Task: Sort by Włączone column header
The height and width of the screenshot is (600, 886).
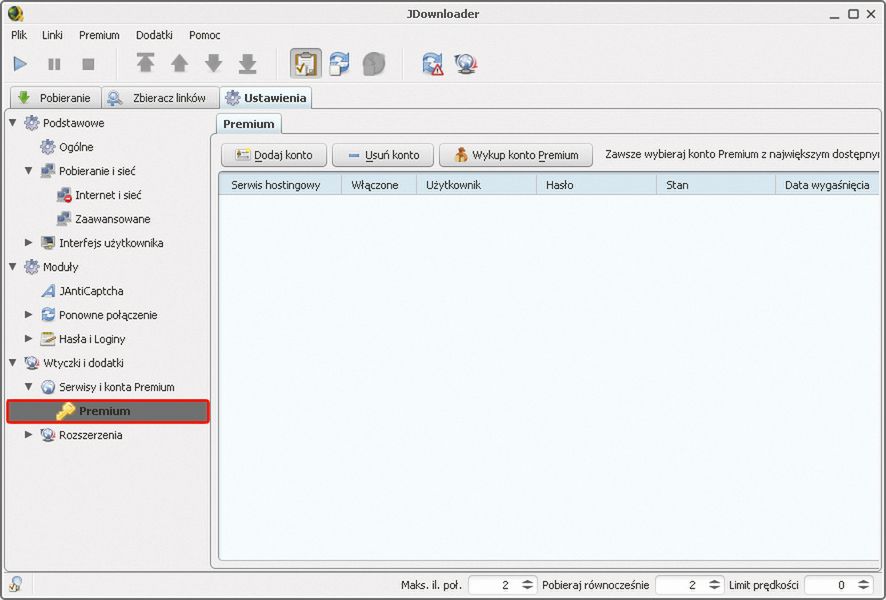Action: click(379, 185)
